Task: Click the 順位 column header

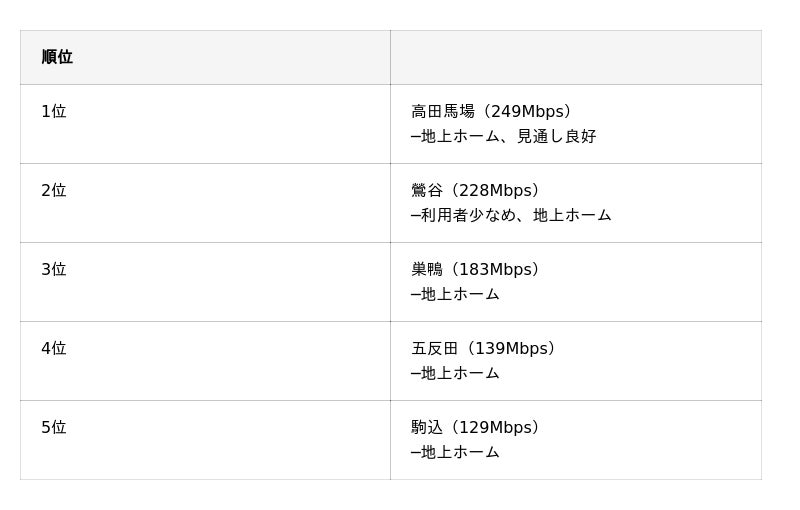Action: (x=57, y=57)
